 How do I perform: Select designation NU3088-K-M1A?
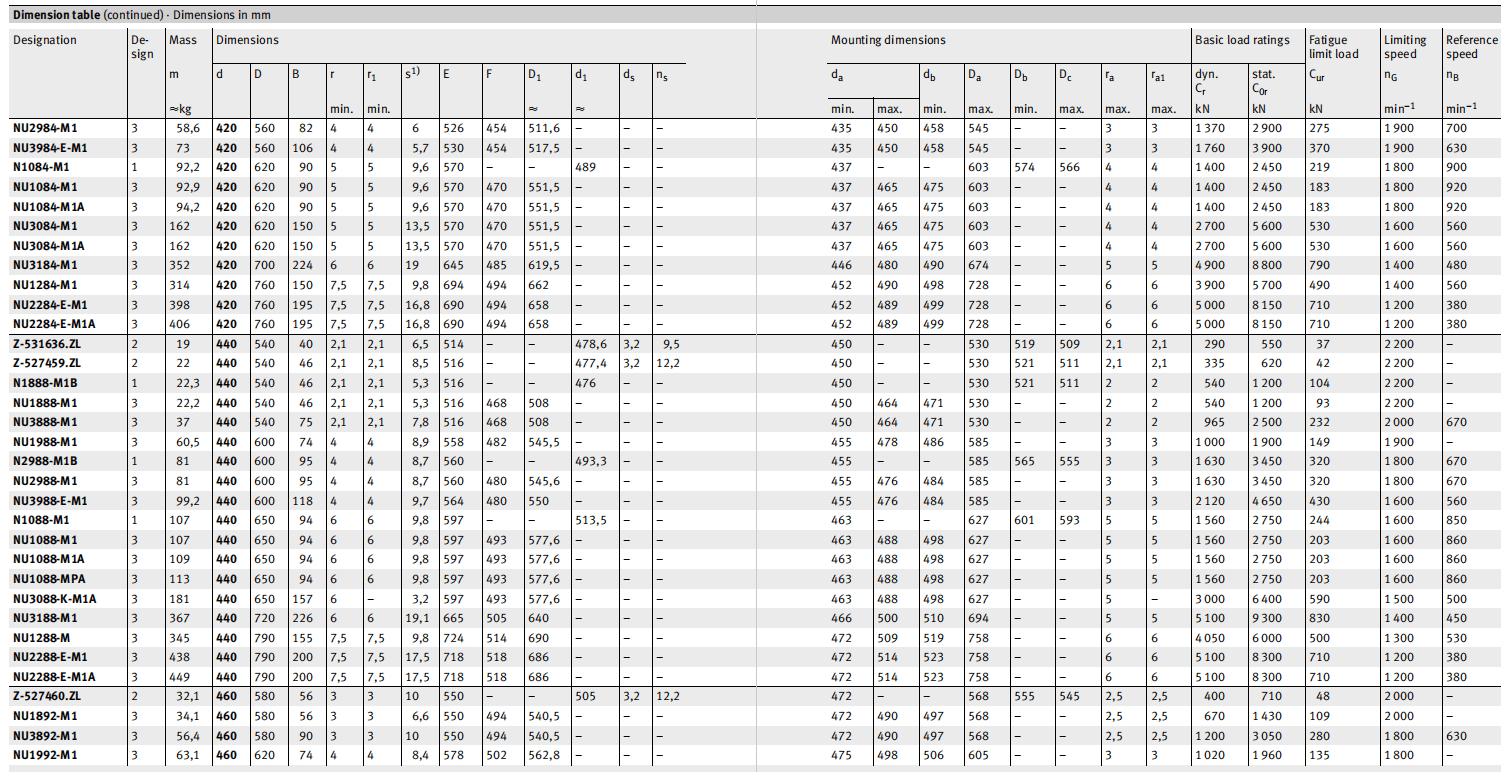[x=54, y=598]
